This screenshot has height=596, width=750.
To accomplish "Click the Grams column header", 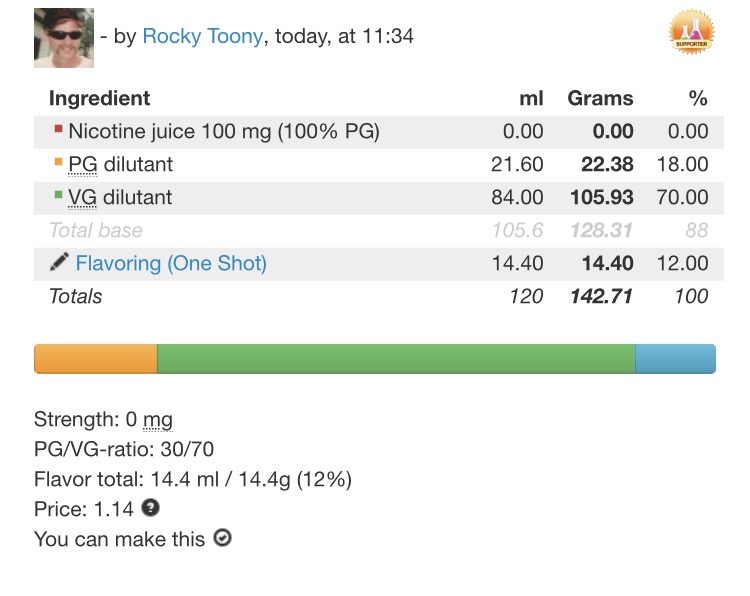I will tap(600, 98).
